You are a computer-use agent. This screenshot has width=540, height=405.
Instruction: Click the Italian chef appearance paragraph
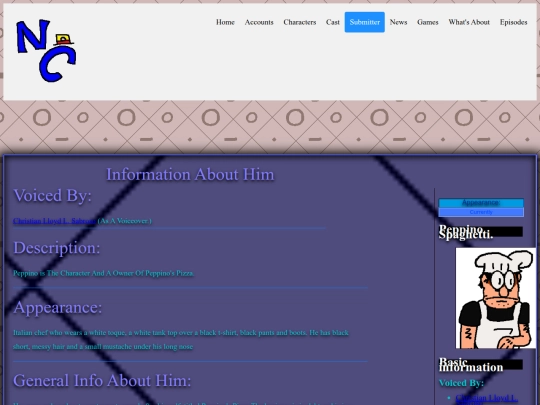(181, 340)
